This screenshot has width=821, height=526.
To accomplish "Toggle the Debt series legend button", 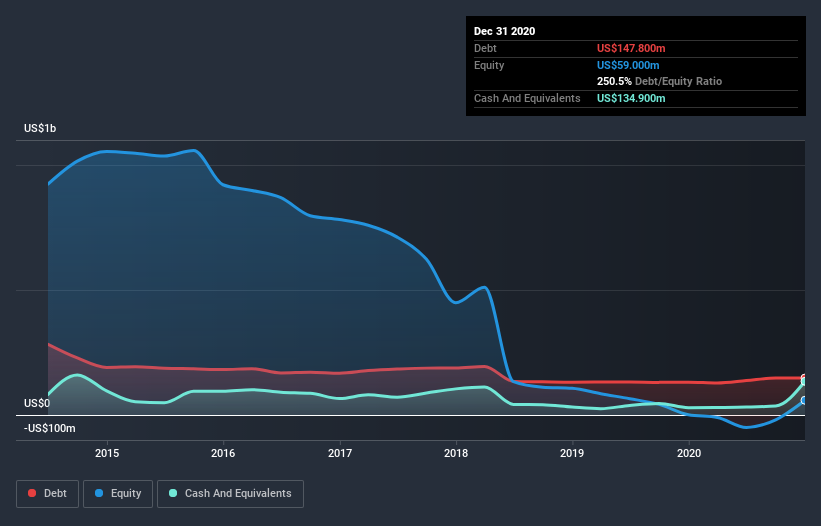I will 47,494.
